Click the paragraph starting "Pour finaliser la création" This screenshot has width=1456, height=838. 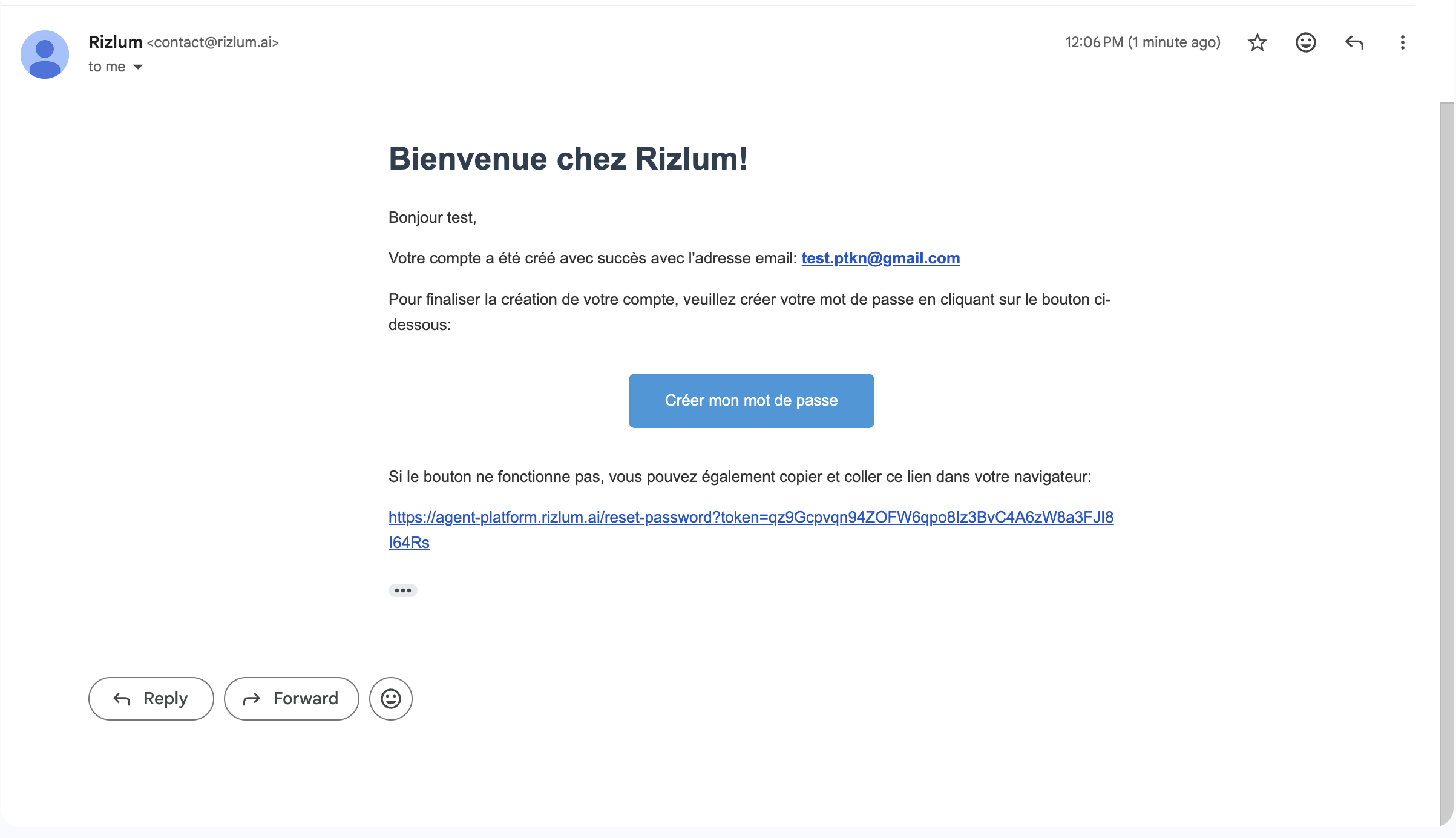click(x=750, y=312)
